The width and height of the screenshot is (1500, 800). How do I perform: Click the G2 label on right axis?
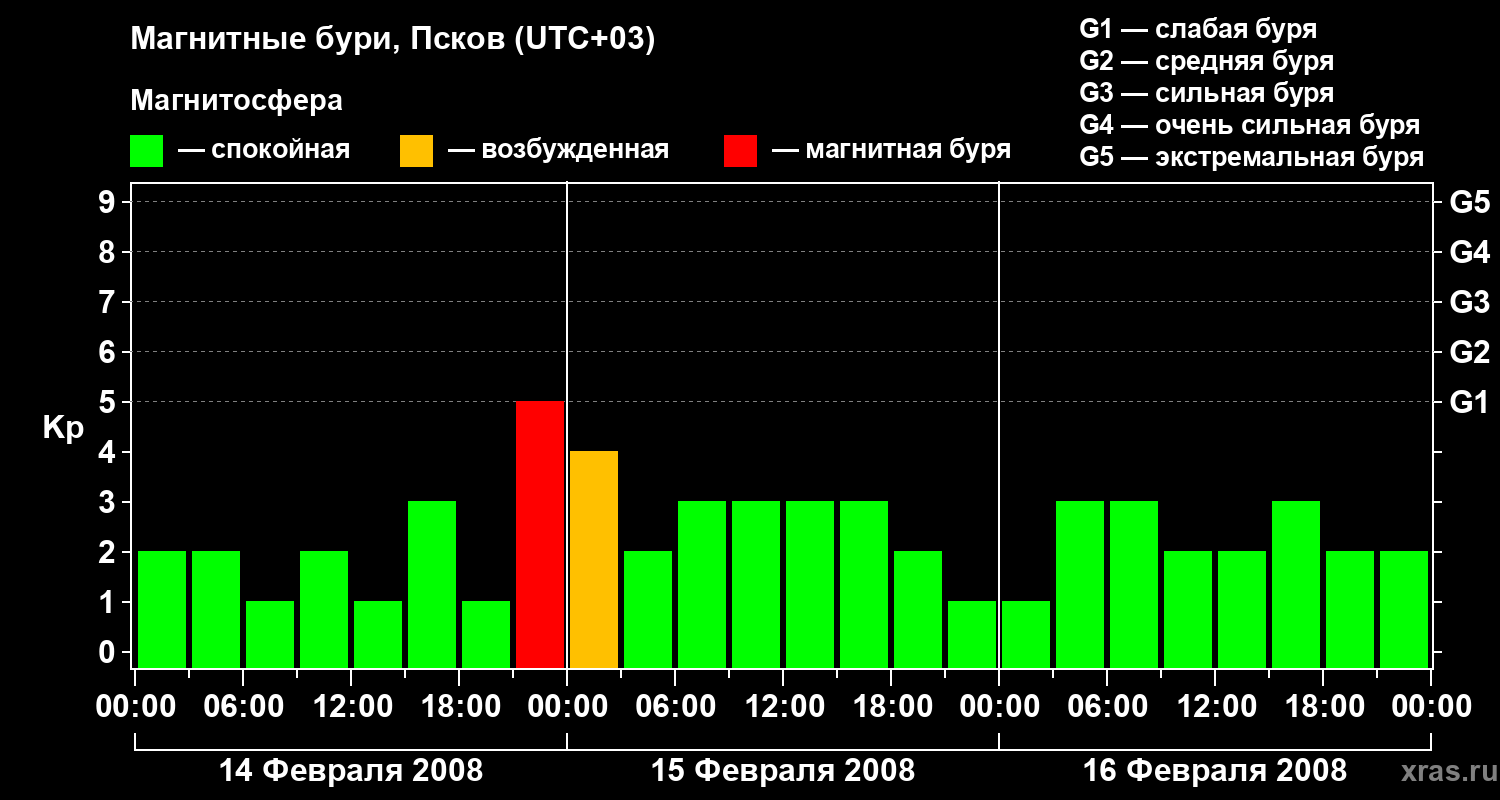click(x=1470, y=352)
